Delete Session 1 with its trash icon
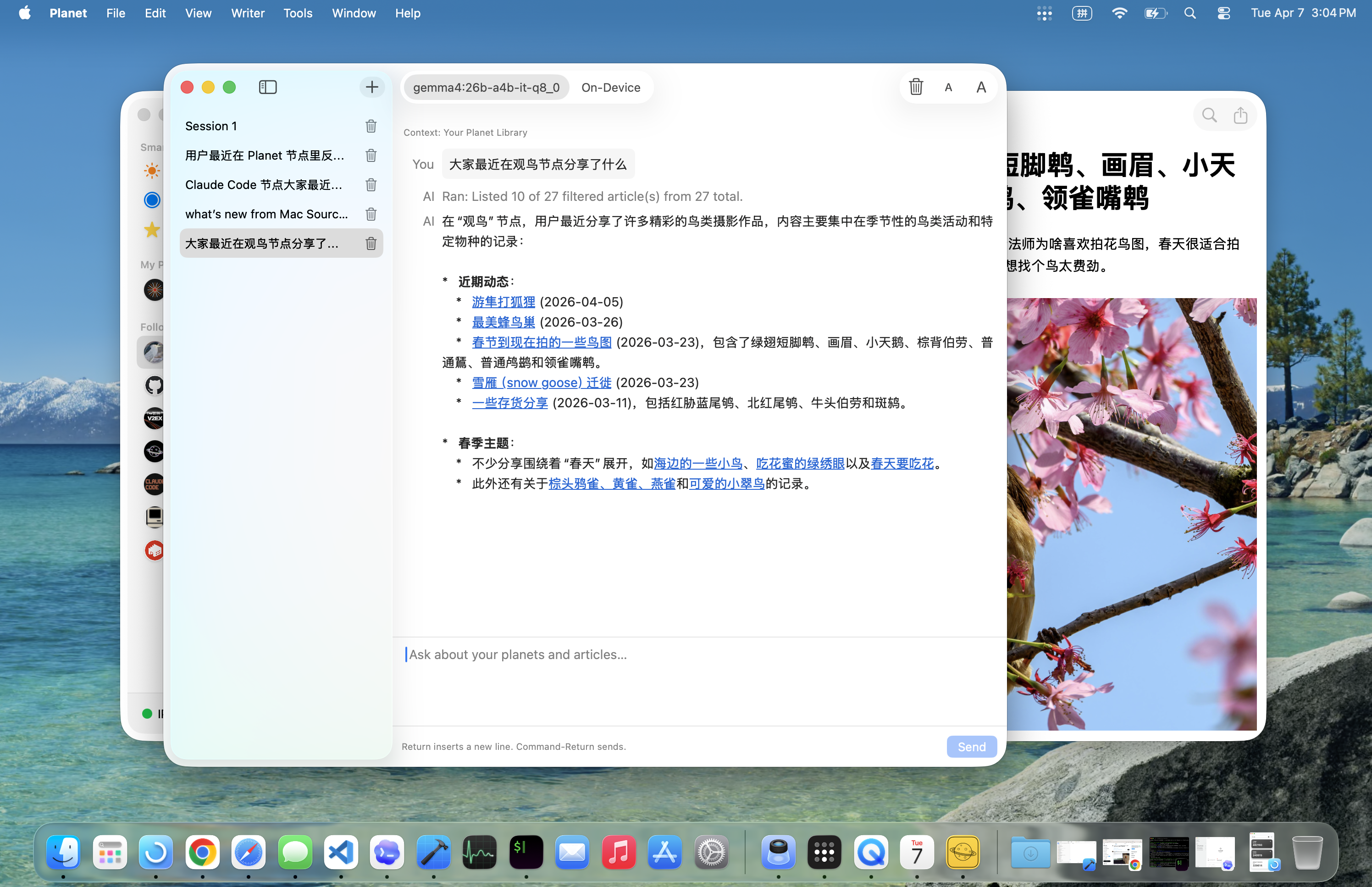Screen dimensions: 1372x887 (371, 126)
